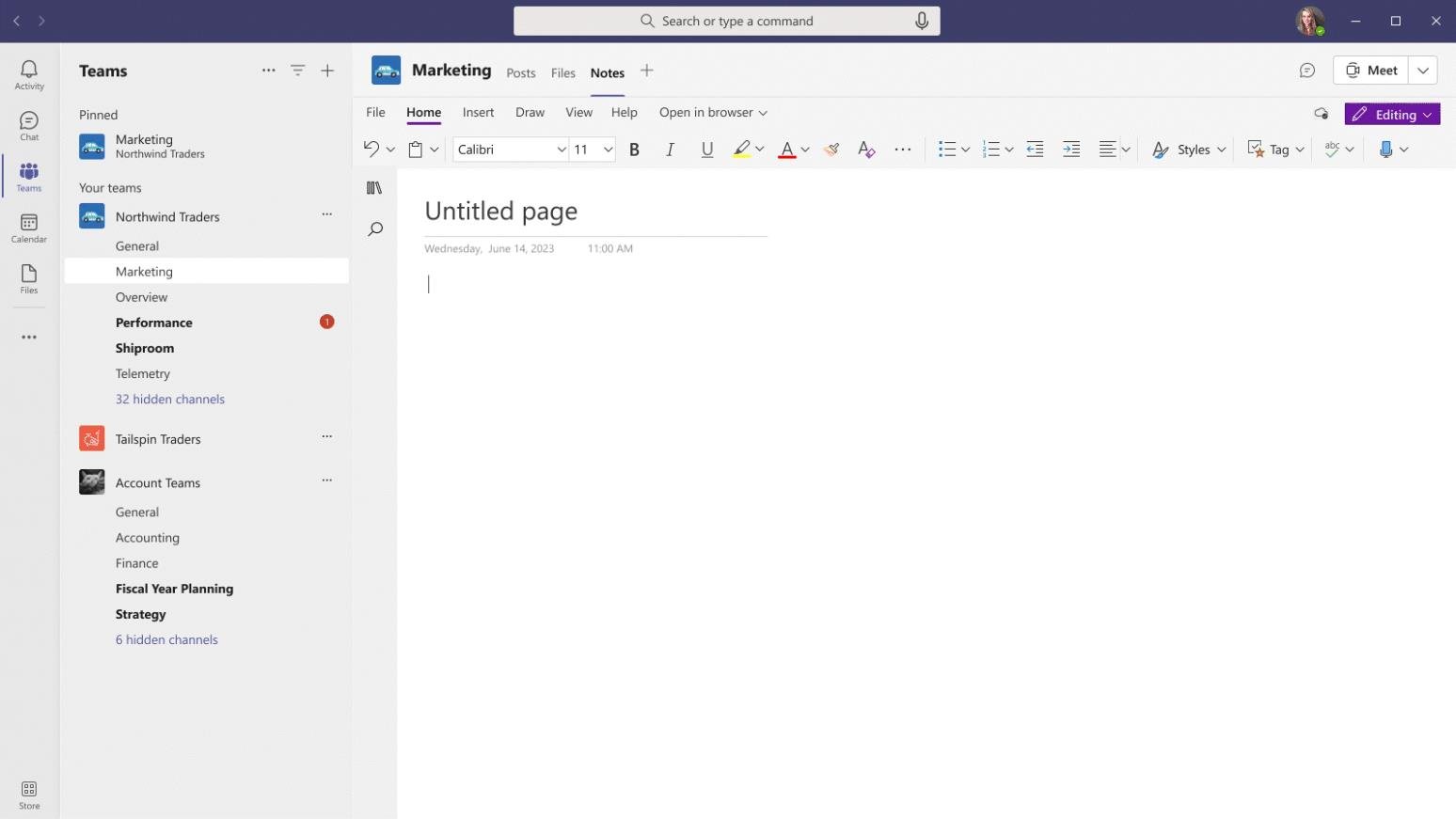The image size is (1456, 819).
Task: Switch to the Insert ribbon tab
Action: coord(478,113)
